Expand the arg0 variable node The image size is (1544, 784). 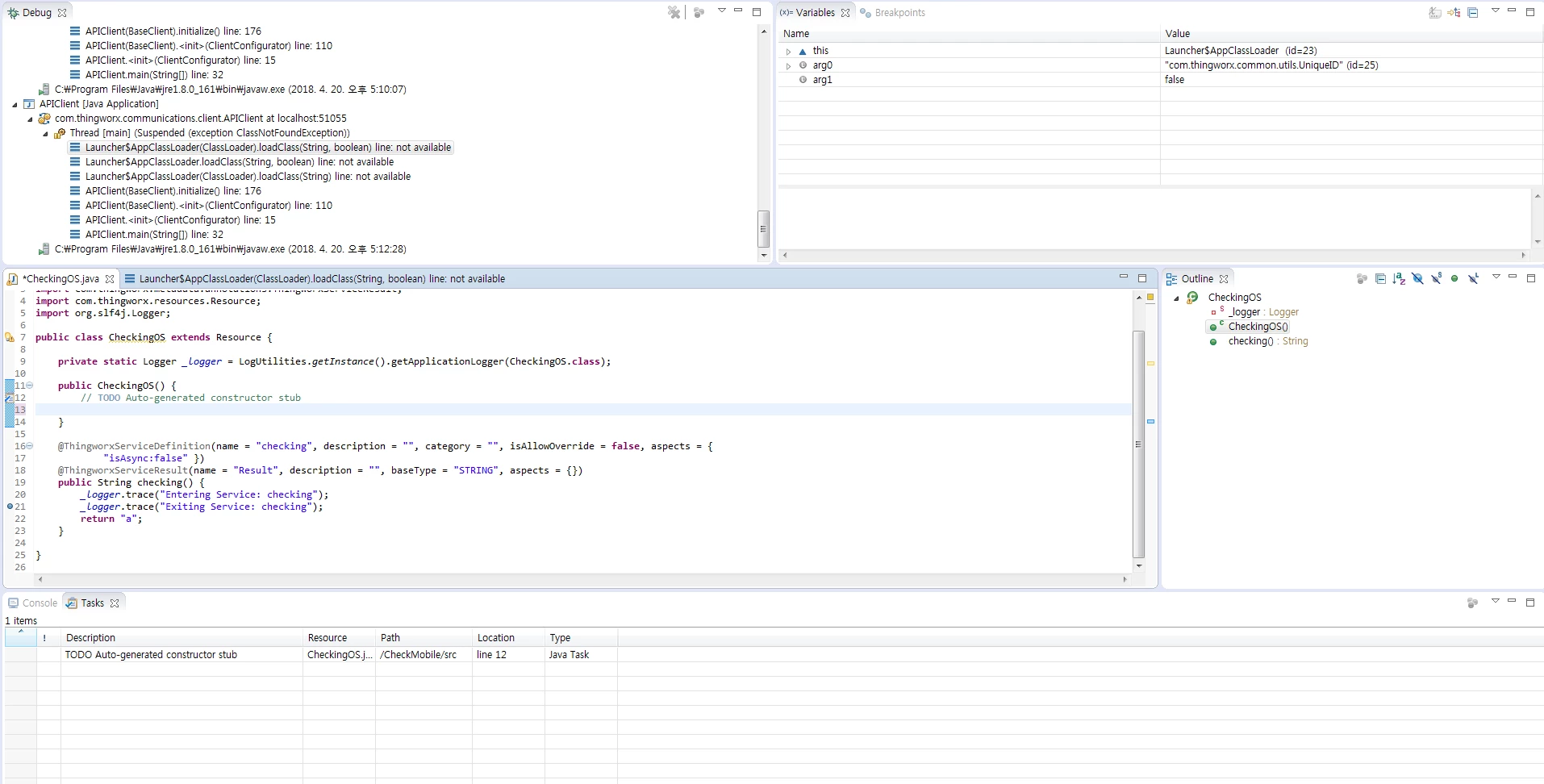788,65
